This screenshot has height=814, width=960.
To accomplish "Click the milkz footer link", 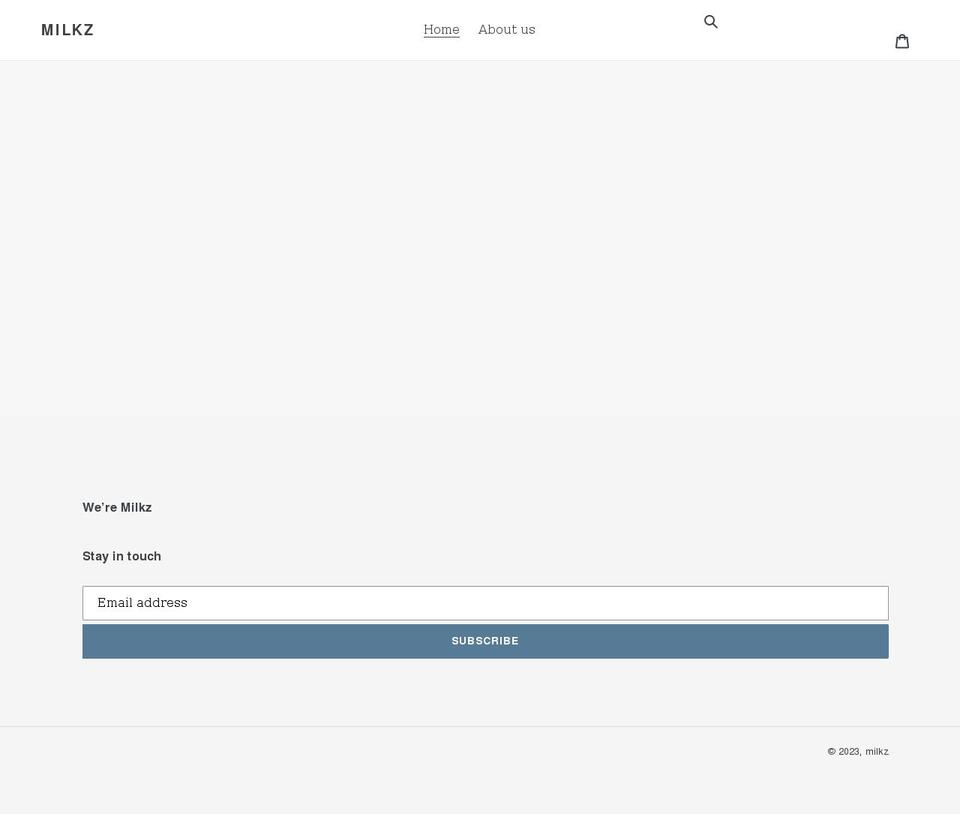I will tap(877, 752).
